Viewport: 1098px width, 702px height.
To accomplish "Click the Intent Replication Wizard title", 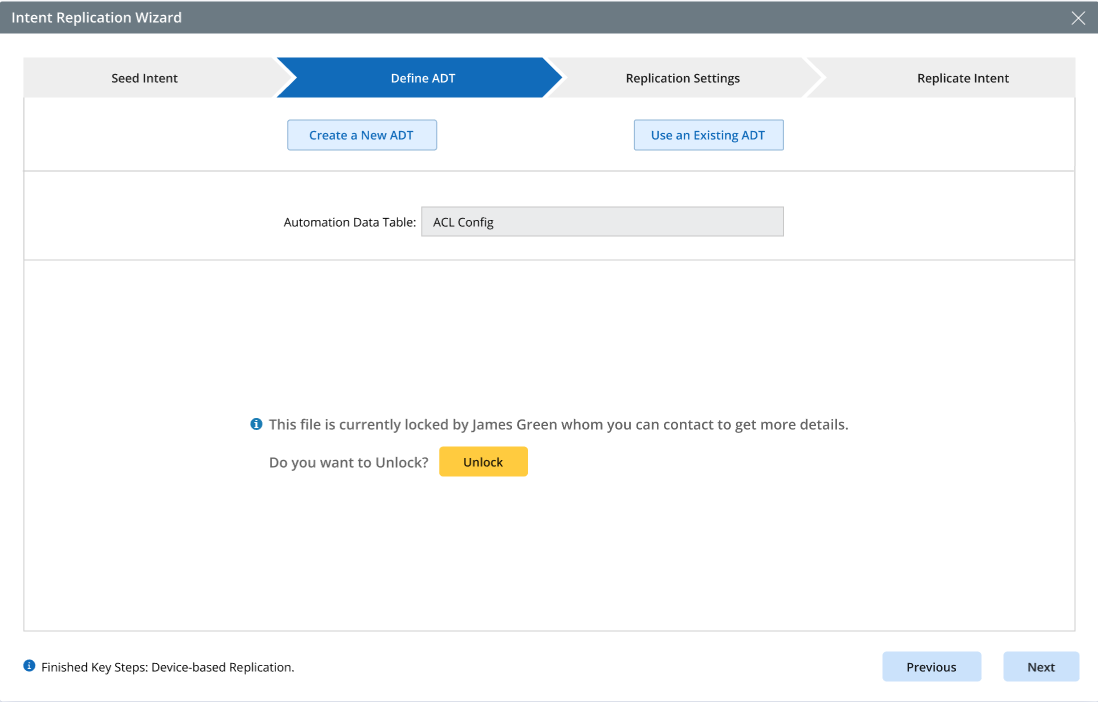I will click(97, 18).
